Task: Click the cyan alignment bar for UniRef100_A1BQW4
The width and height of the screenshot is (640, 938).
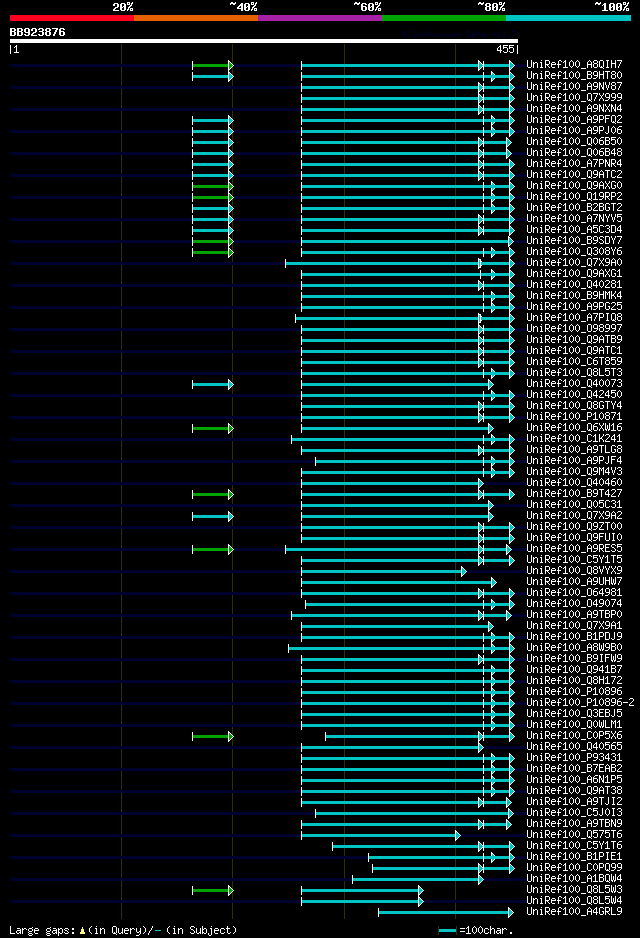Action: (417, 879)
